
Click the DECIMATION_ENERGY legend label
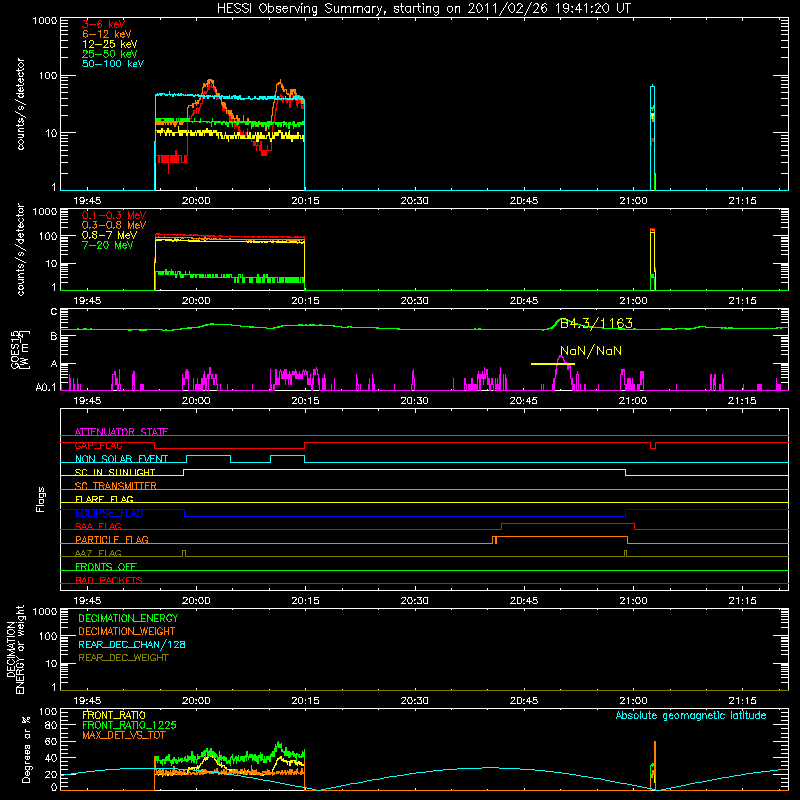pyautogui.click(x=128, y=618)
